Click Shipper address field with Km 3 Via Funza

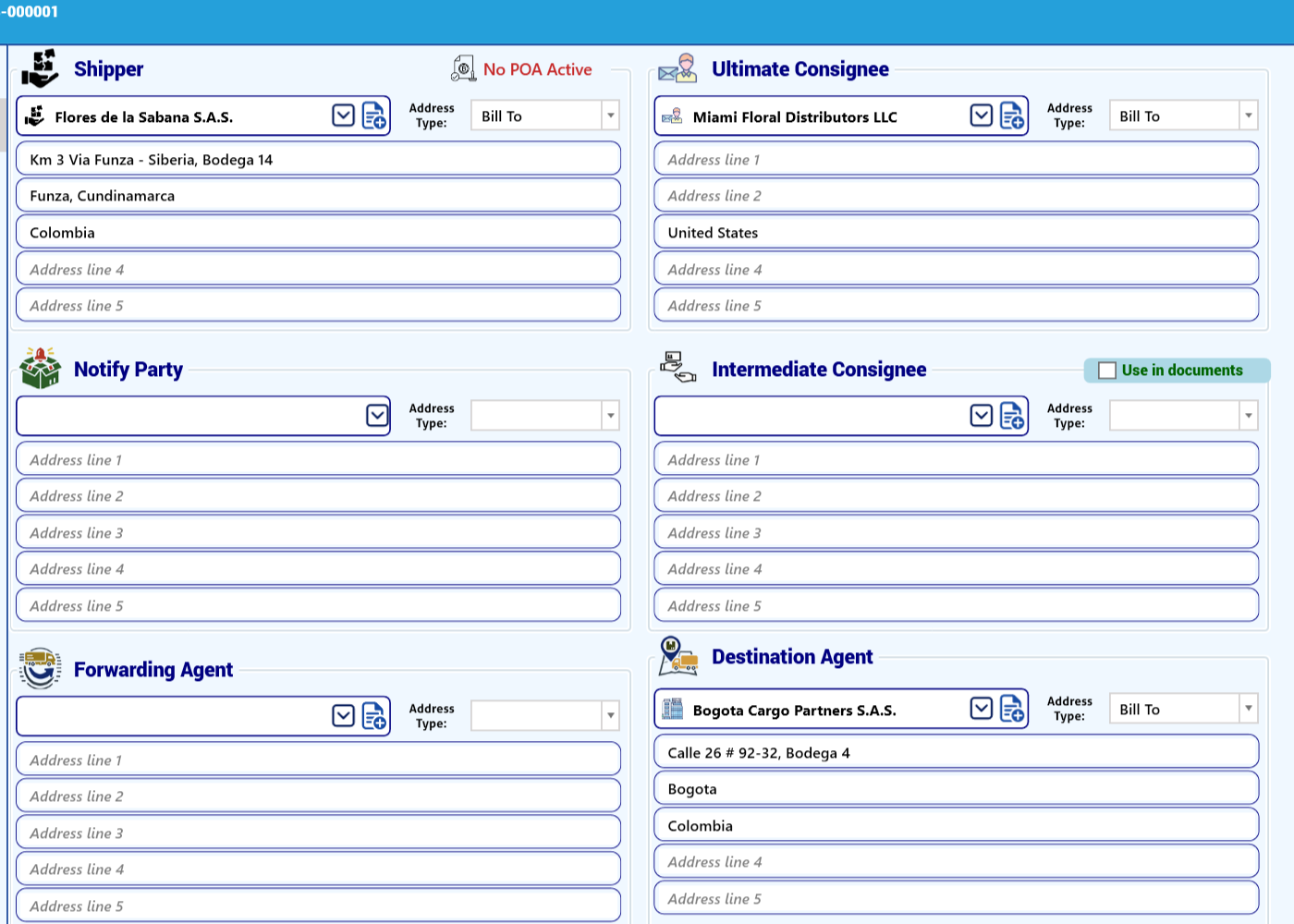[318, 159]
